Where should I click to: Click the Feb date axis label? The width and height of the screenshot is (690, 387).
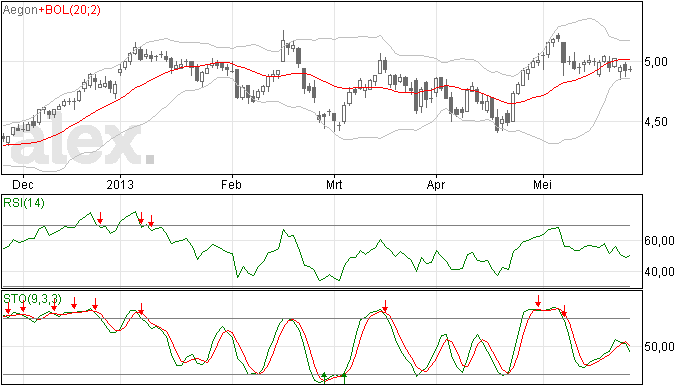pyautogui.click(x=231, y=184)
